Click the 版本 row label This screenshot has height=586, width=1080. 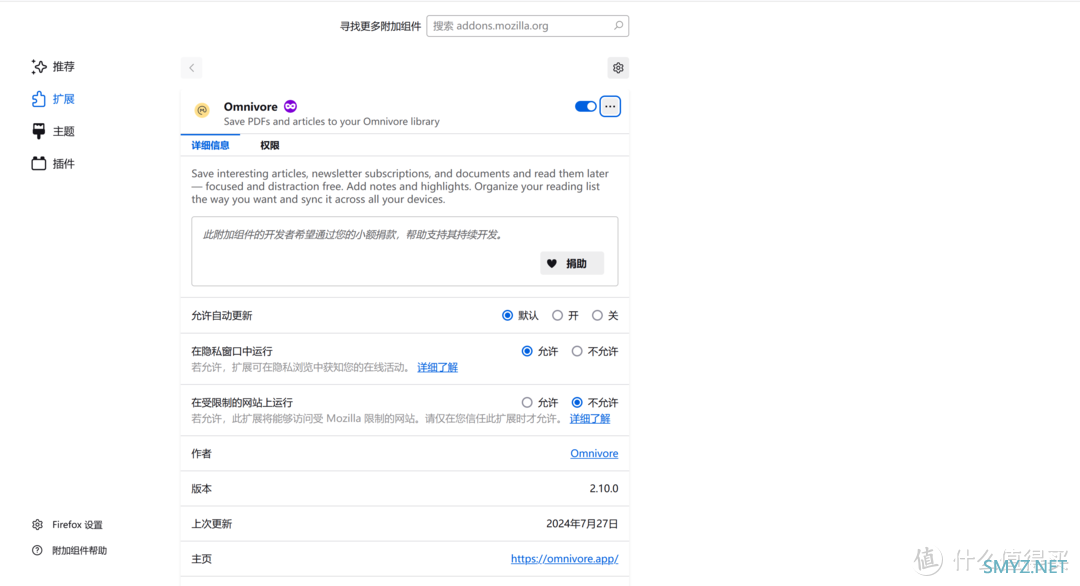point(202,488)
